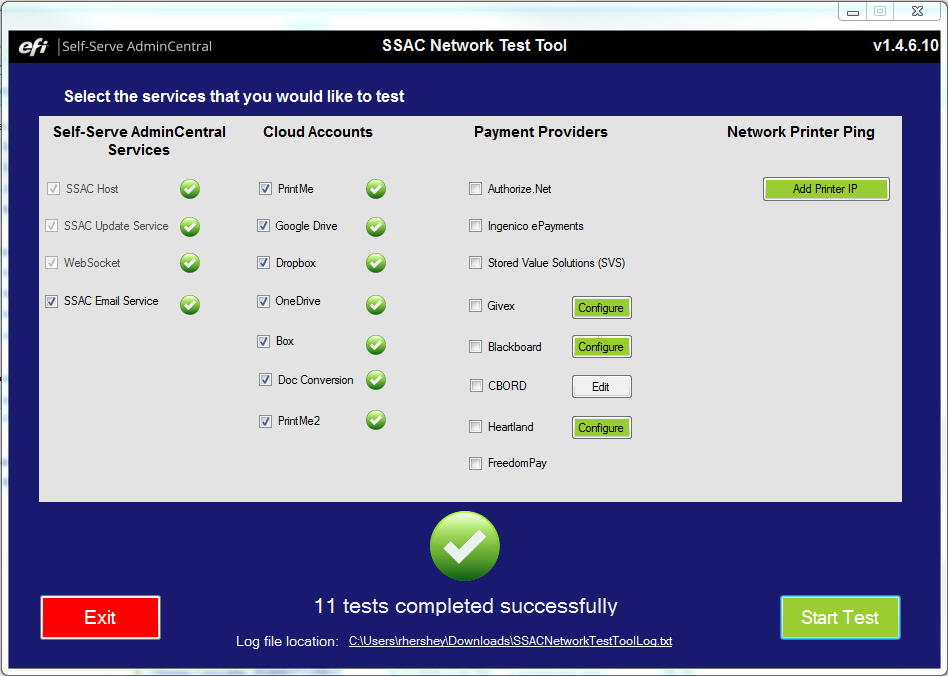This screenshot has width=948, height=676.
Task: Minimize the SSAC Network Test Tool window
Action: (853, 11)
